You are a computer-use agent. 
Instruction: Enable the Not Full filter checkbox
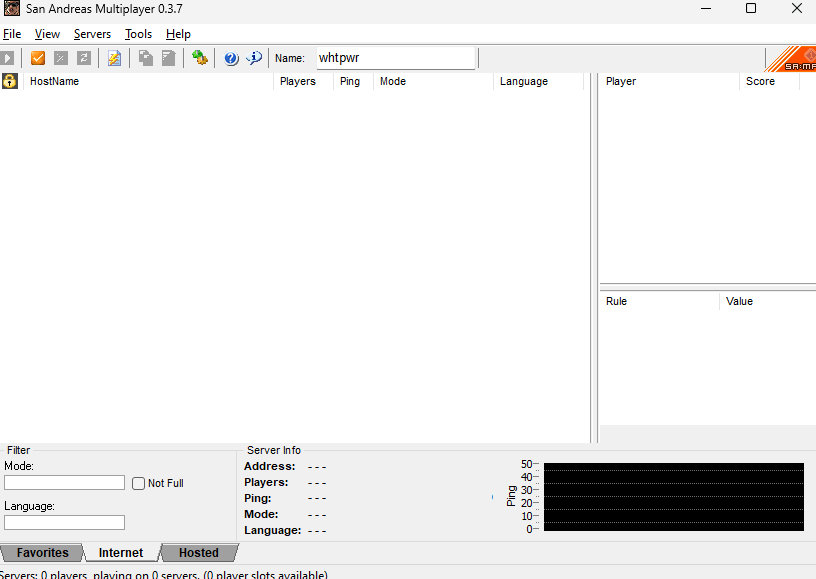pyautogui.click(x=139, y=483)
